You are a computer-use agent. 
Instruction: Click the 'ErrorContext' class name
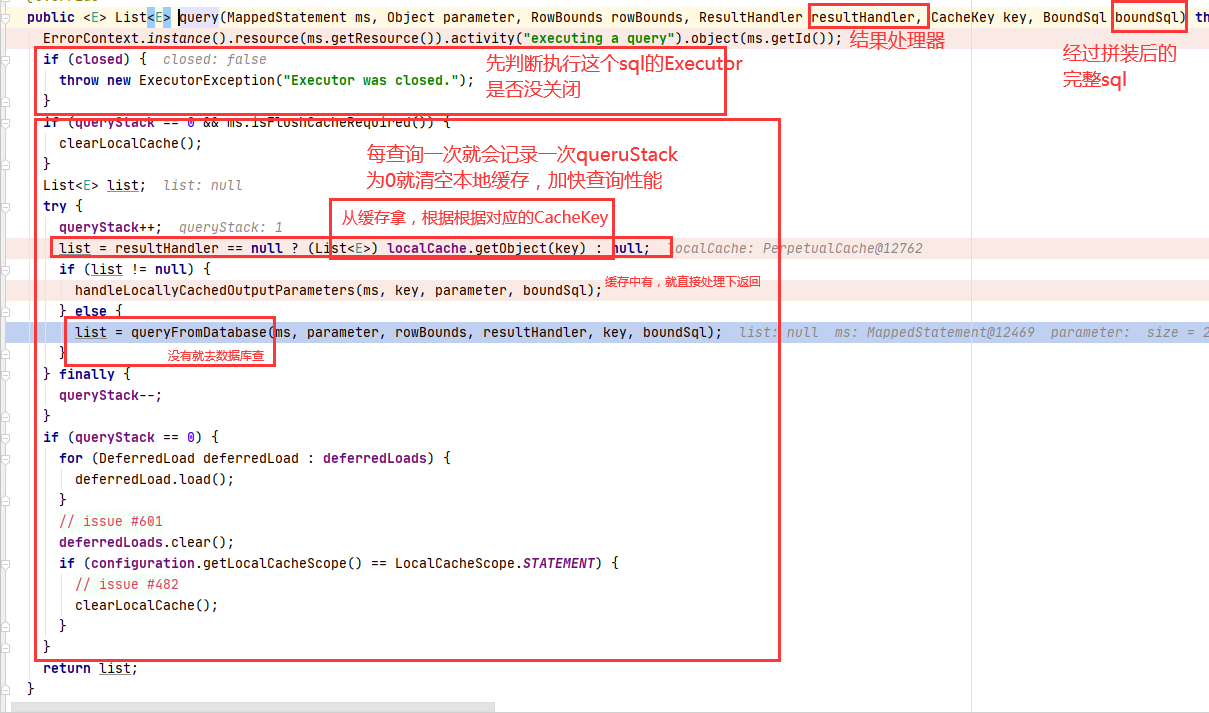[x=91, y=38]
